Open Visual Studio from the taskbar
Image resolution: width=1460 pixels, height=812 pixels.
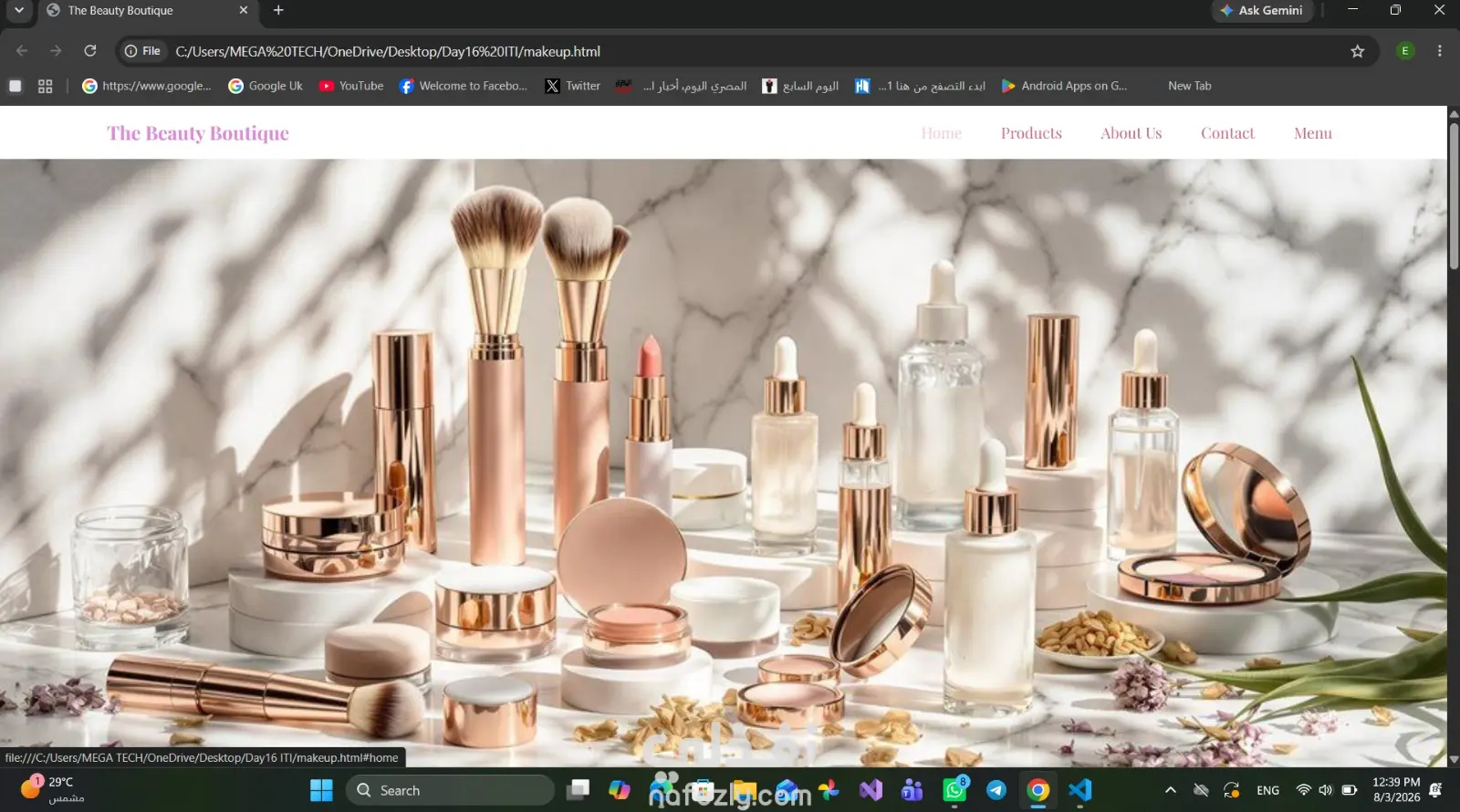(x=871, y=790)
